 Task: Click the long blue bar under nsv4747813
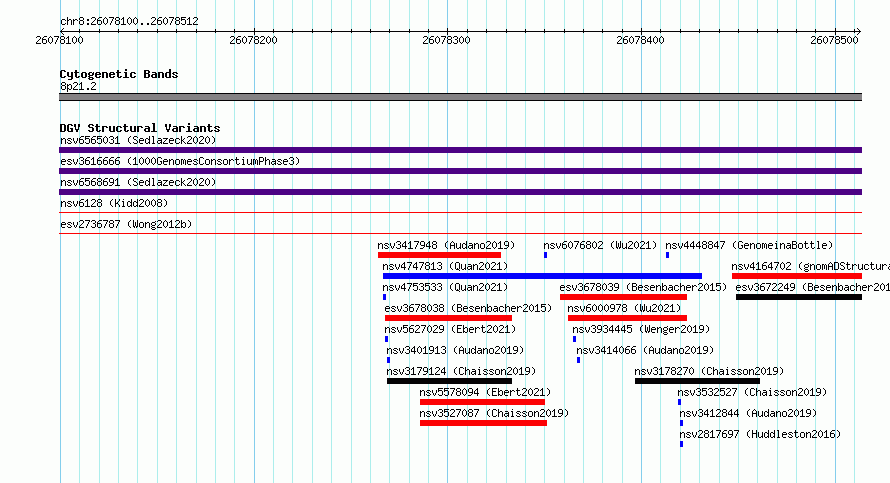[x=542, y=276]
